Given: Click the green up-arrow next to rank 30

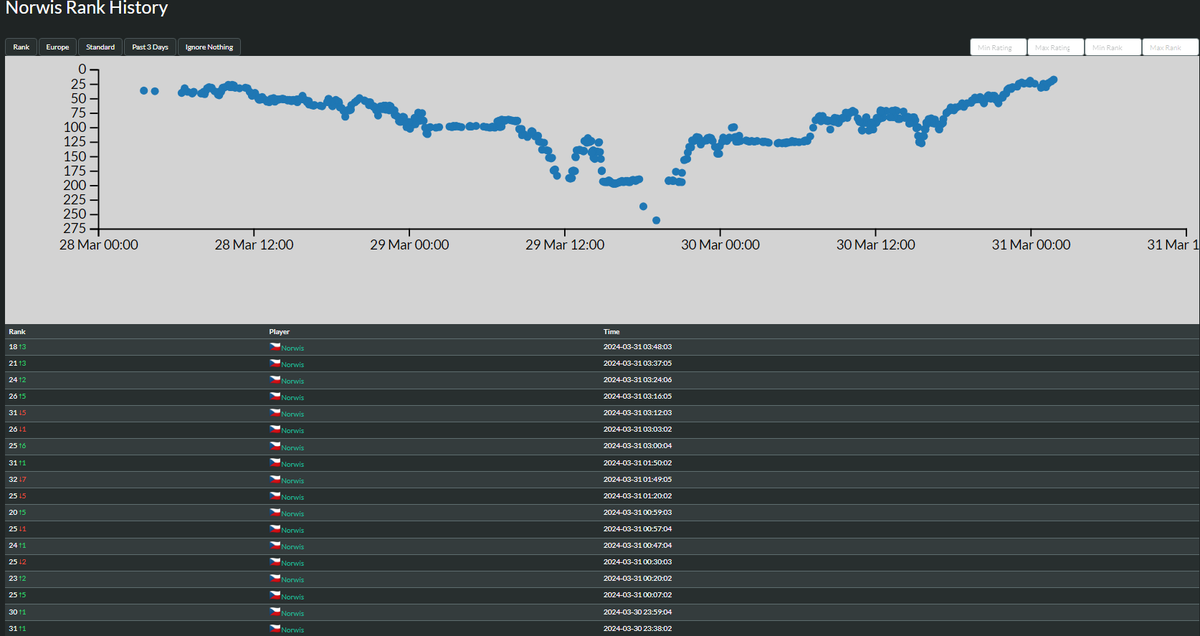Looking at the screenshot, I should tap(23, 613).
